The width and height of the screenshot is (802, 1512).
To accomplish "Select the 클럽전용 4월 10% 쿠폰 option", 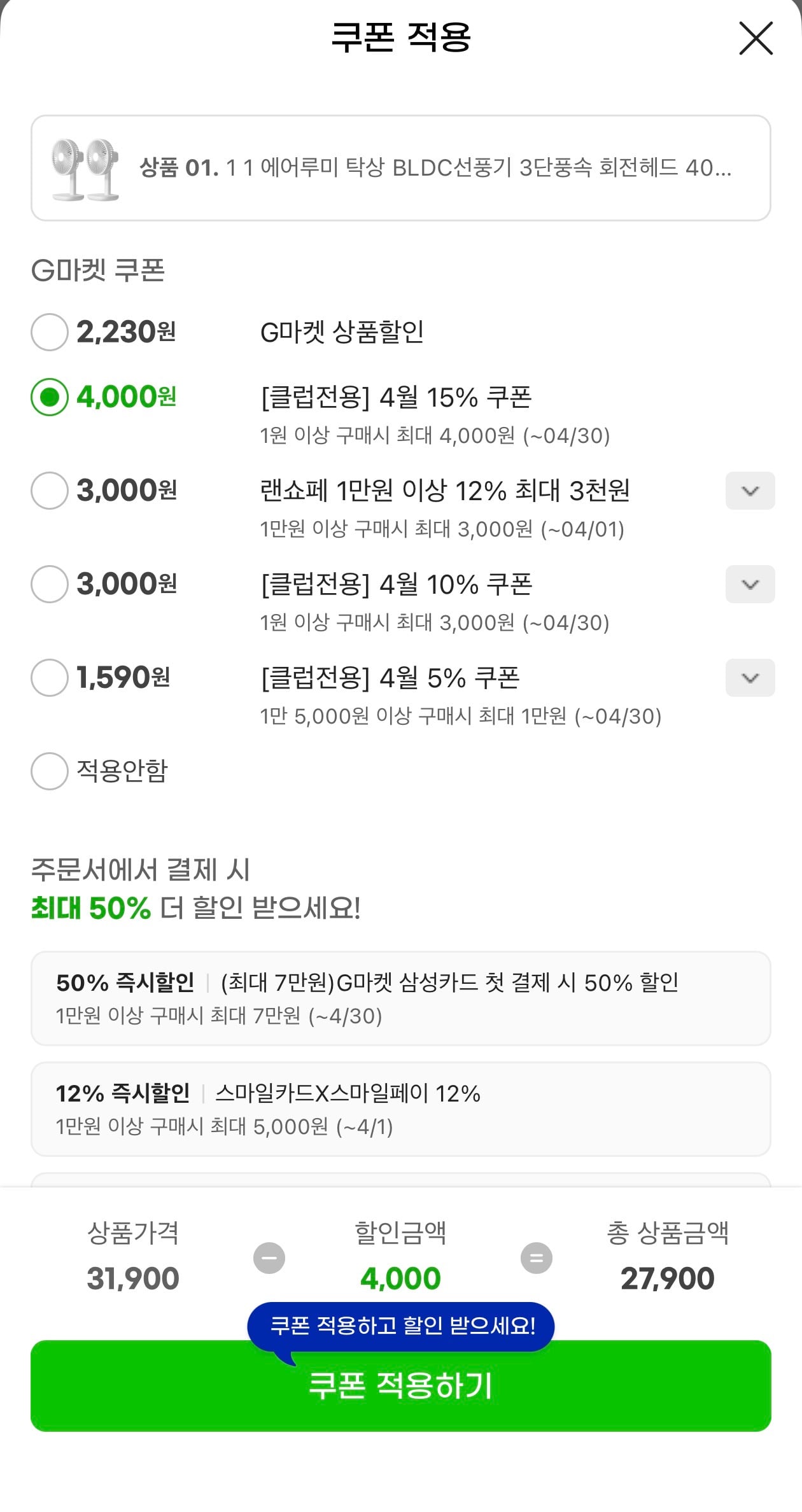I will 48,584.
